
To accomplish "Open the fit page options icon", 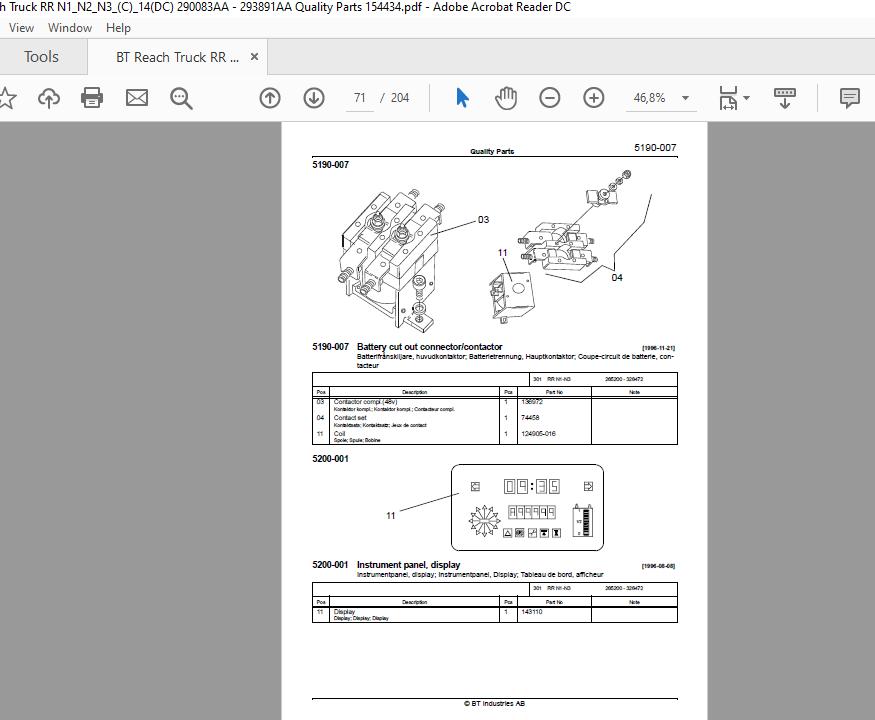I will pos(728,98).
